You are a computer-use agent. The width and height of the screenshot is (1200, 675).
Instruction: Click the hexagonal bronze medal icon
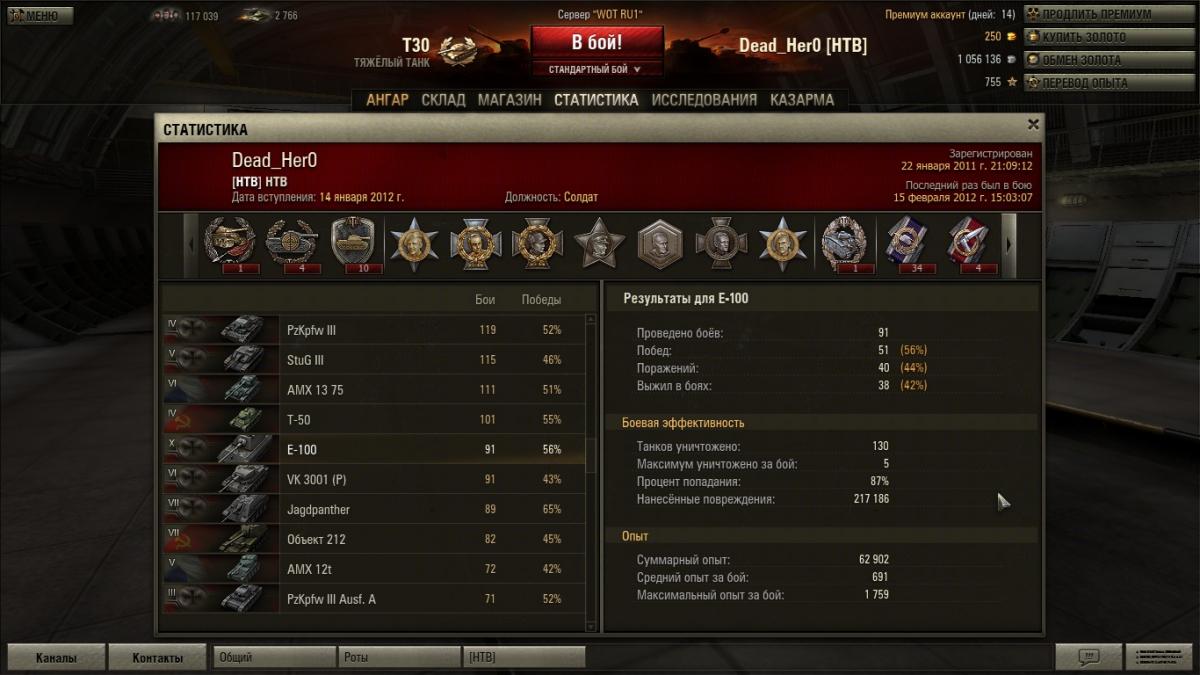pos(660,244)
